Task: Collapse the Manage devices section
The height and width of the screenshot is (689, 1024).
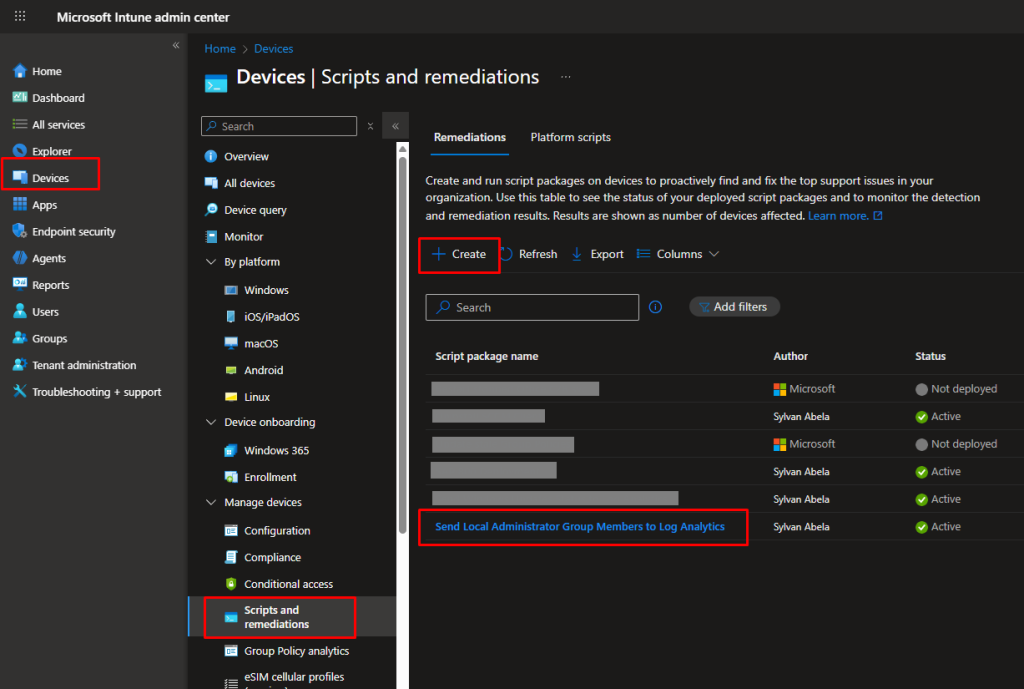Action: (210, 502)
